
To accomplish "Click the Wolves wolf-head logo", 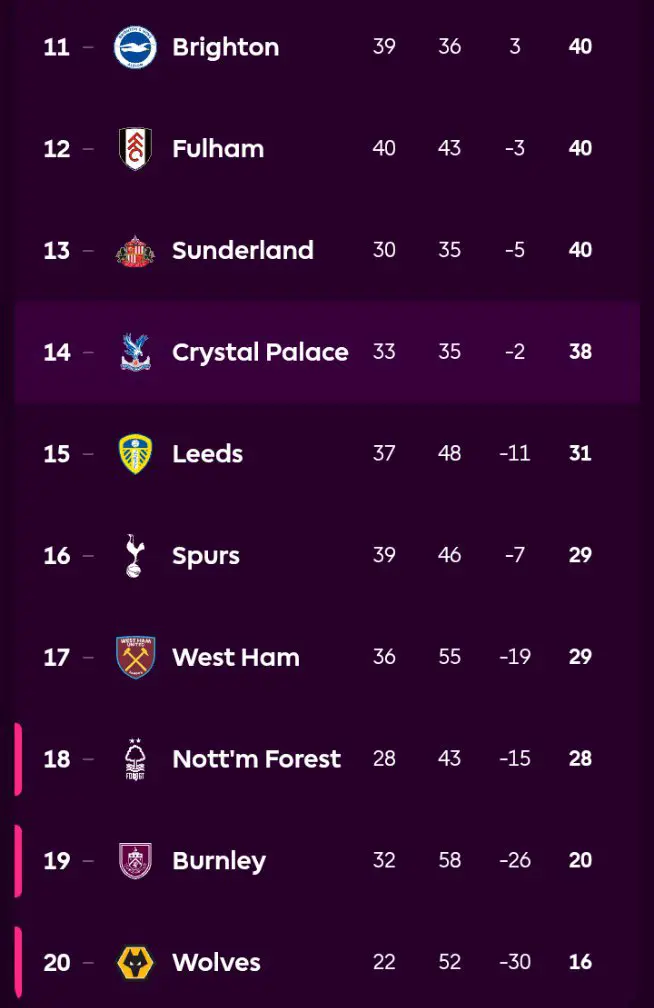I will coord(135,963).
